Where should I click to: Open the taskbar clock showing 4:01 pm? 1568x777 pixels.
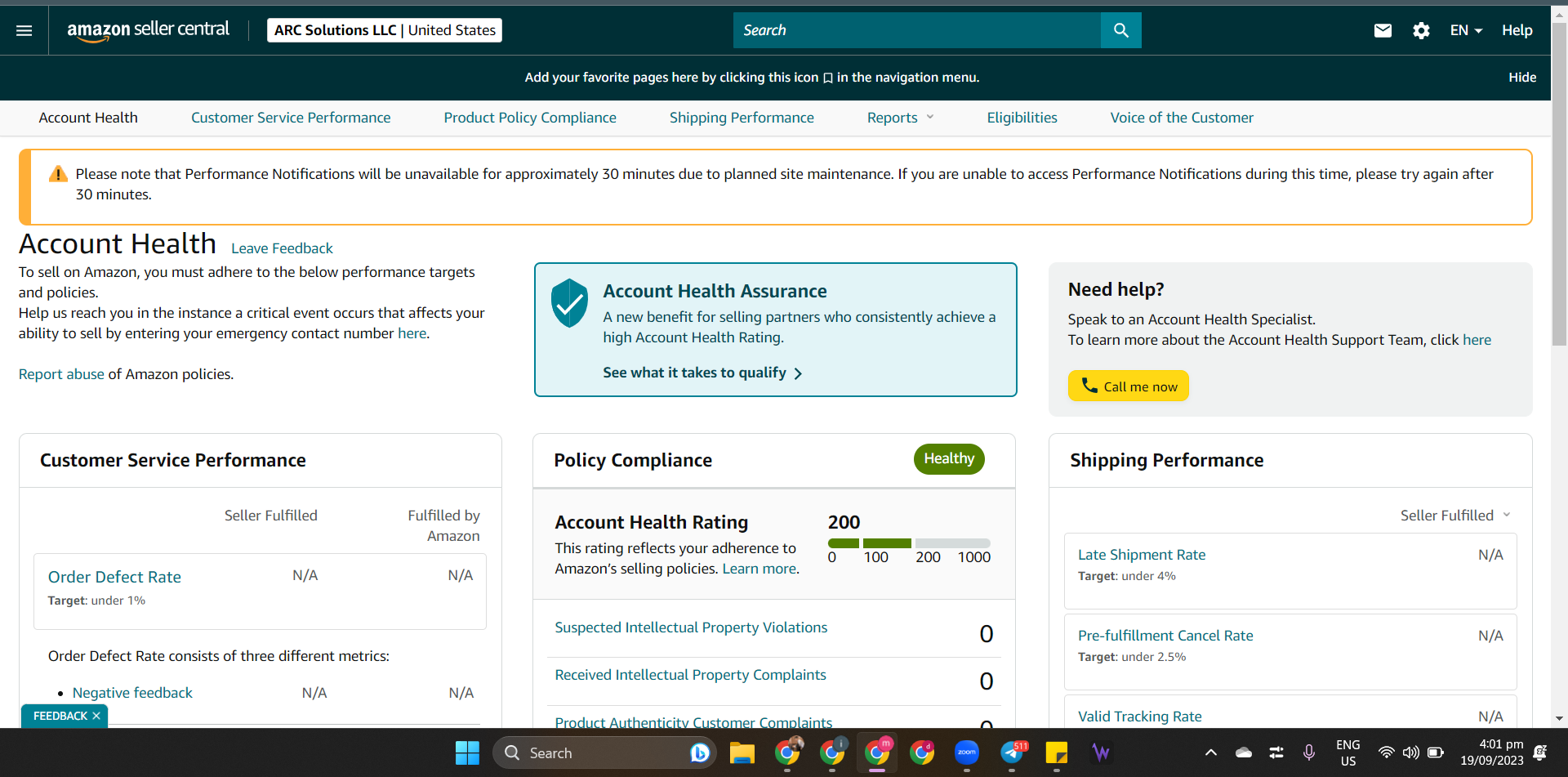[x=1492, y=752]
